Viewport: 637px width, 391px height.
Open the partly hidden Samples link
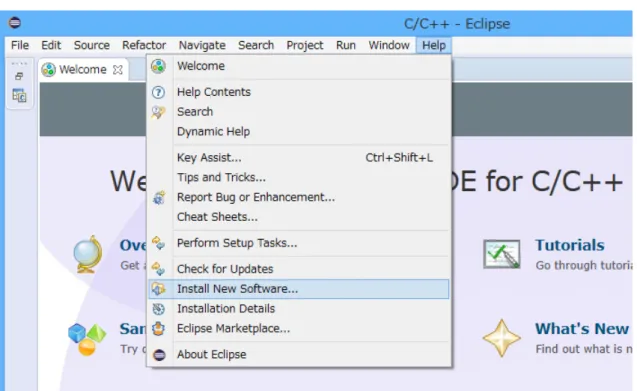pyautogui.click(x=133, y=329)
